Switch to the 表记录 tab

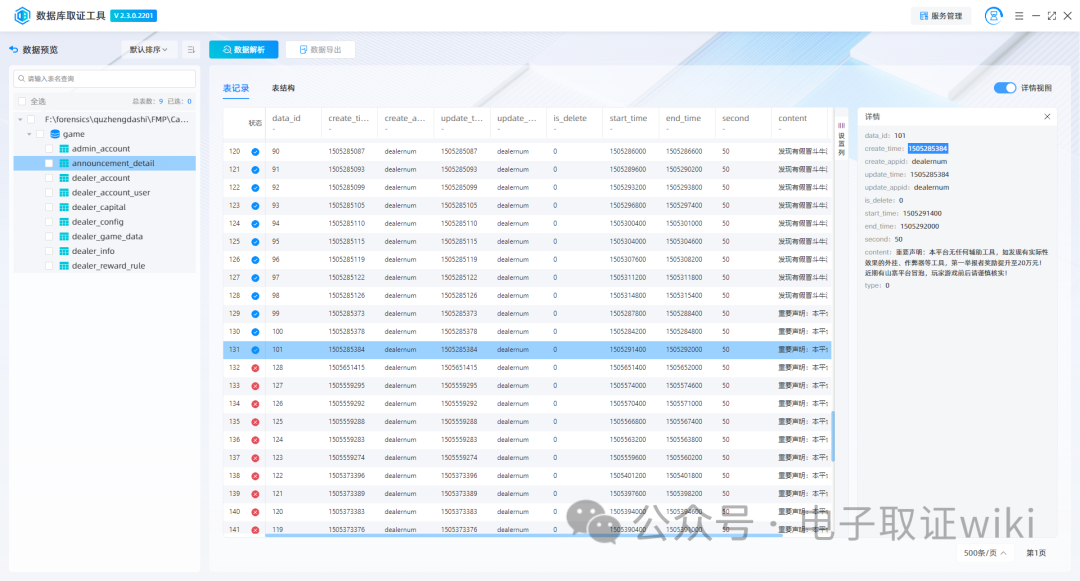point(236,88)
